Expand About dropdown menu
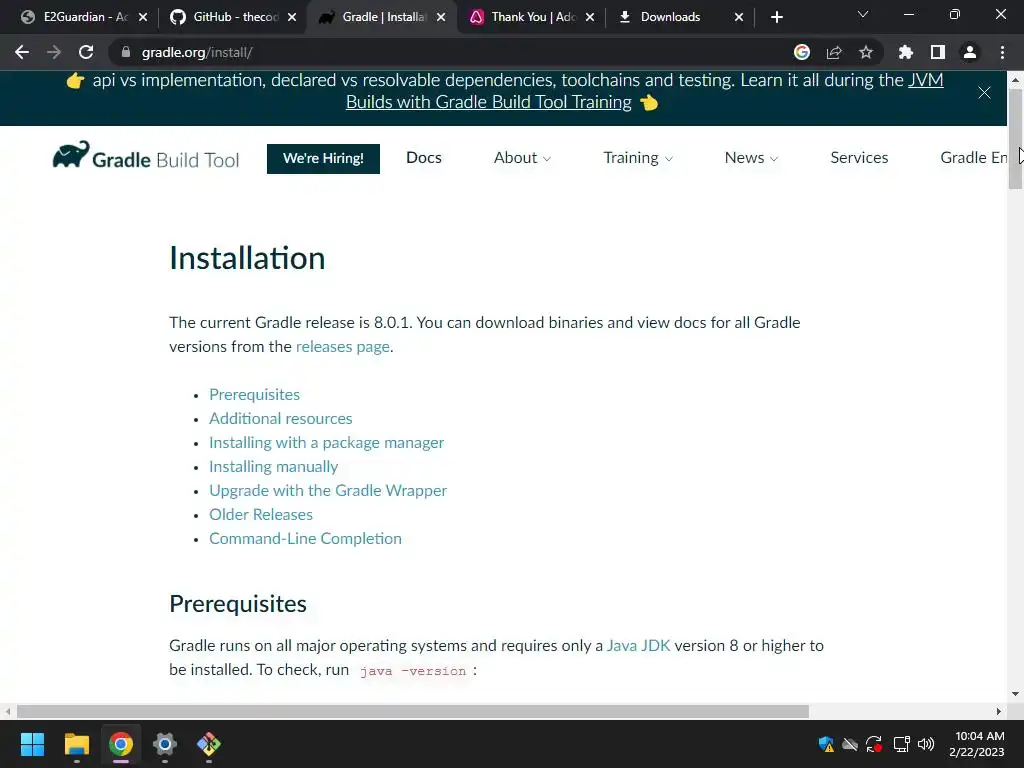 tap(522, 157)
